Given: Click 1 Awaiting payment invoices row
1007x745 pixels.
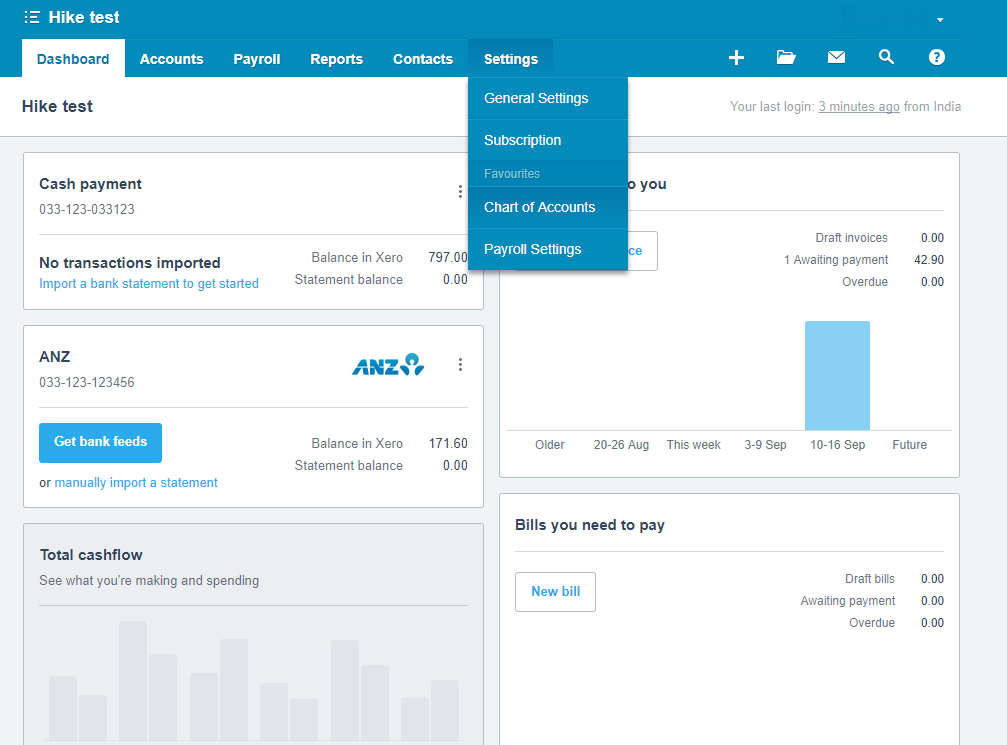Looking at the screenshot, I should pos(863,259).
